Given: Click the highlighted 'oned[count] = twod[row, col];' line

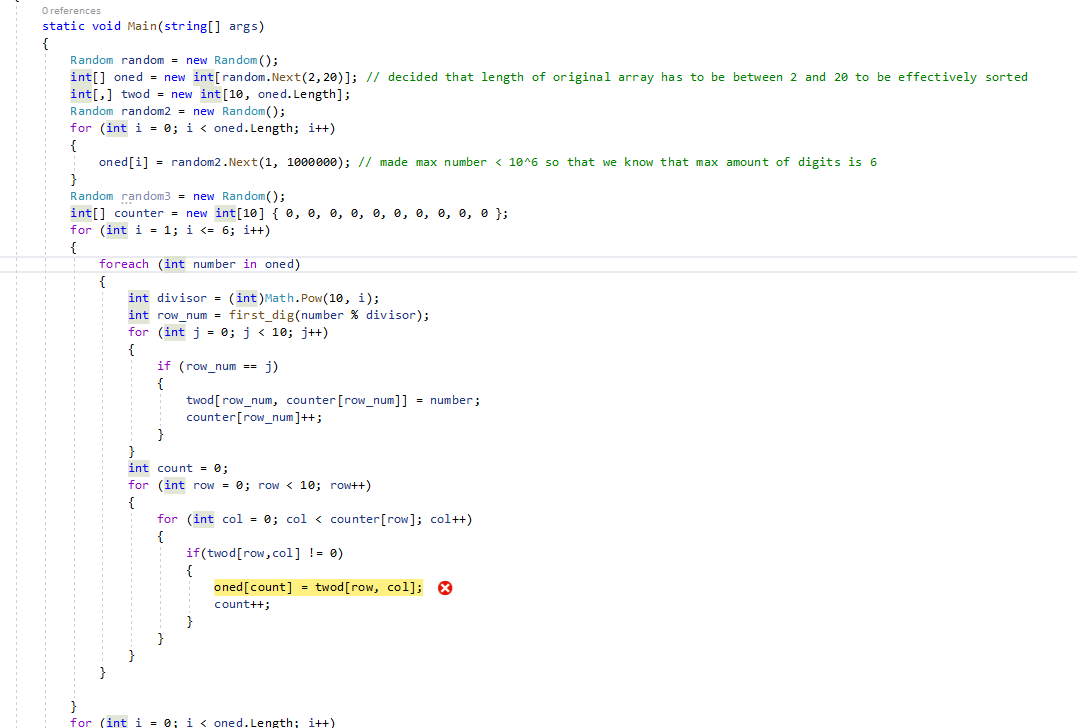Looking at the screenshot, I should [318, 587].
